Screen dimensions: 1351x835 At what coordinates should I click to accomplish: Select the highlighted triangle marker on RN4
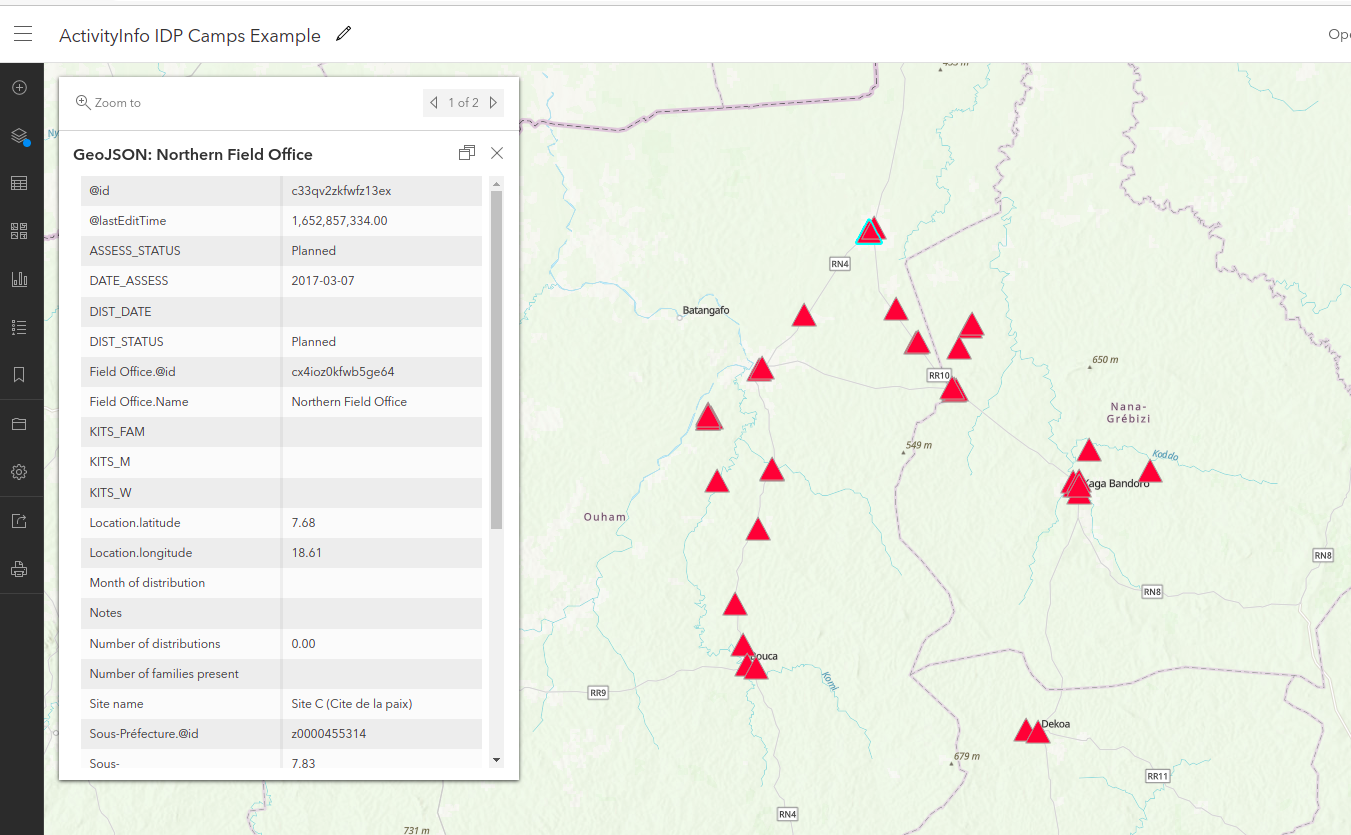coord(870,233)
